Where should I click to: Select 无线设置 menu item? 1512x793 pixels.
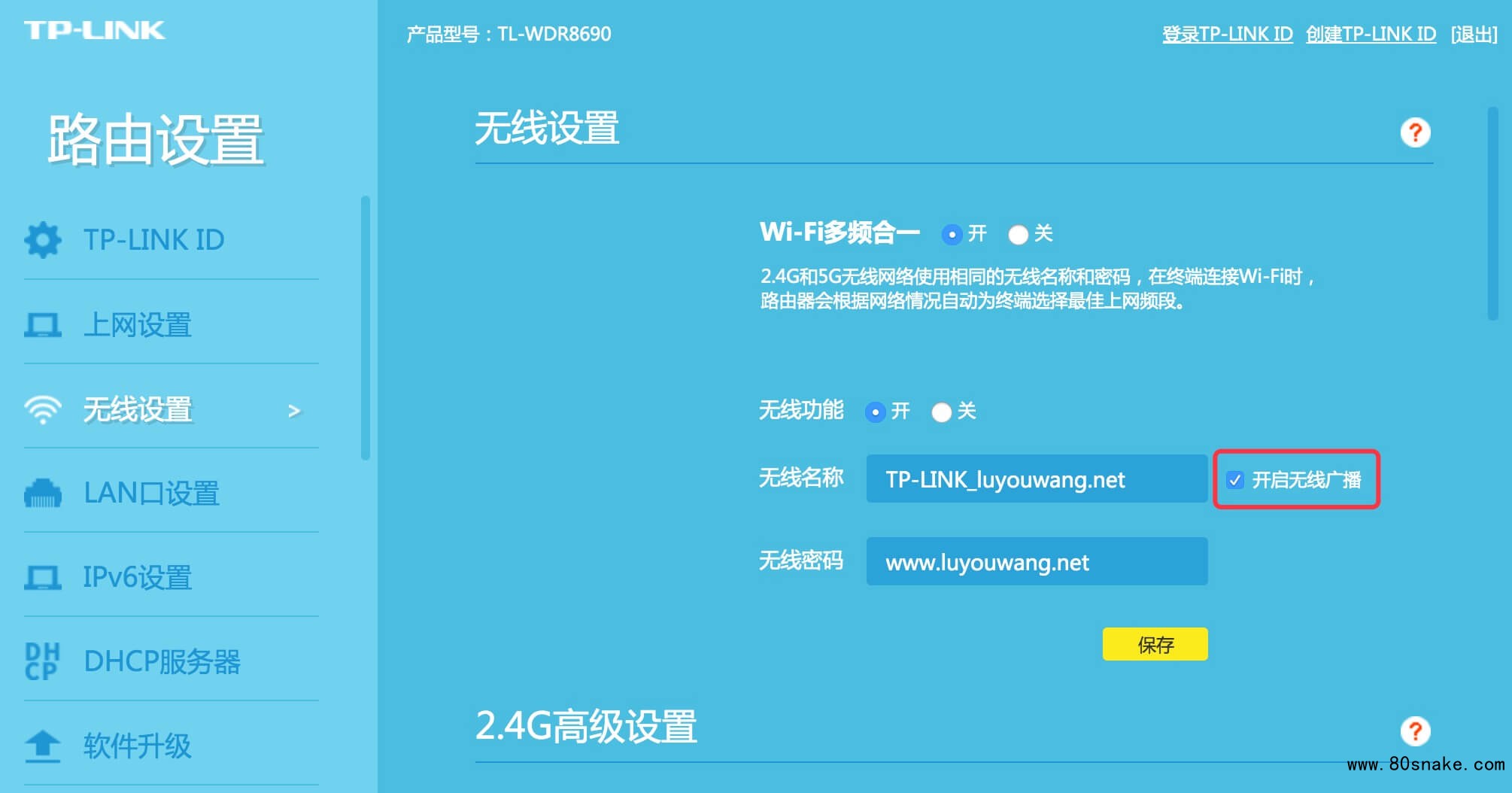pos(138,410)
